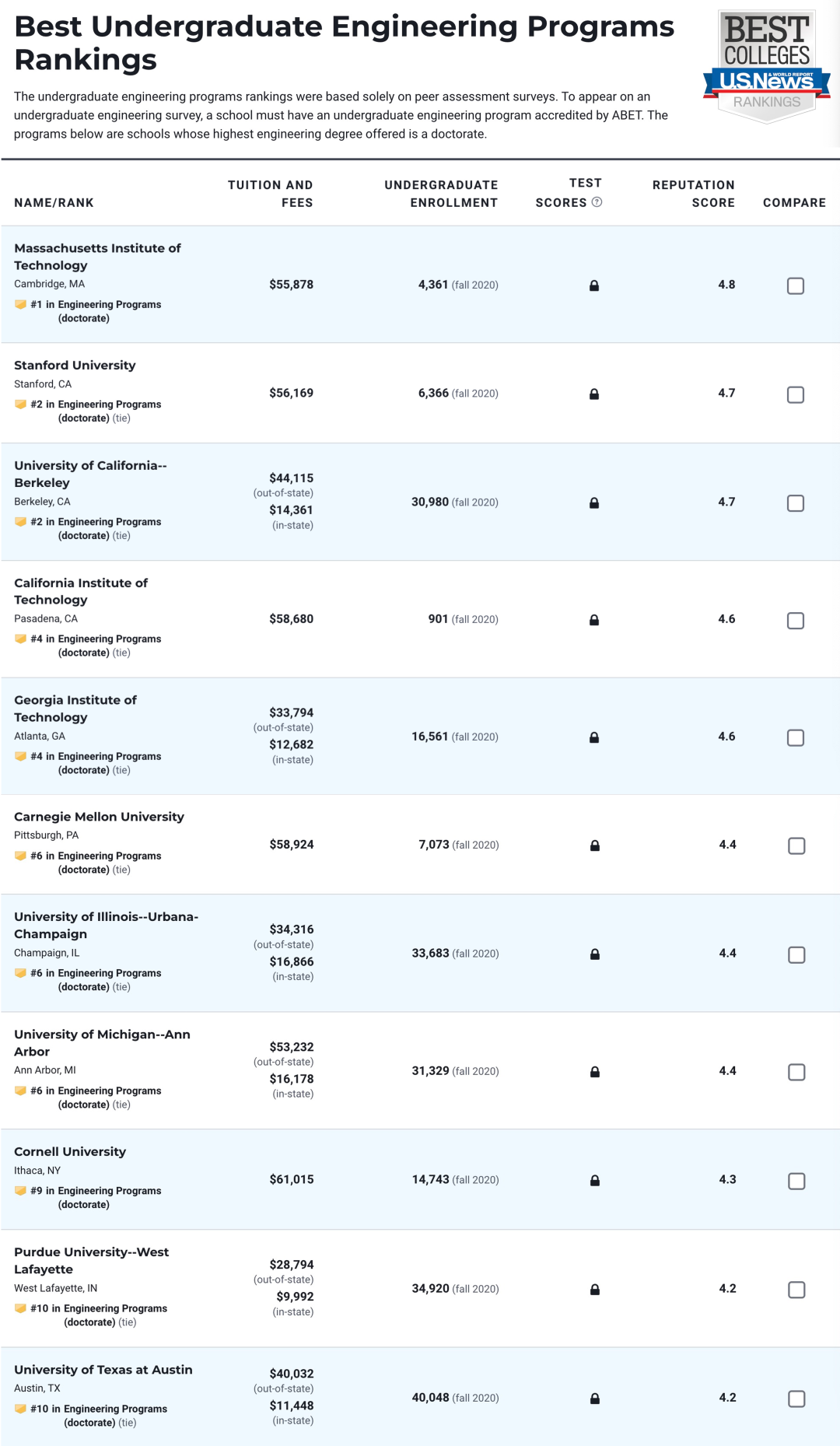Check the compare box for Massachusetts Institute of Technology
This screenshot has width=840, height=1446.
coord(796,285)
